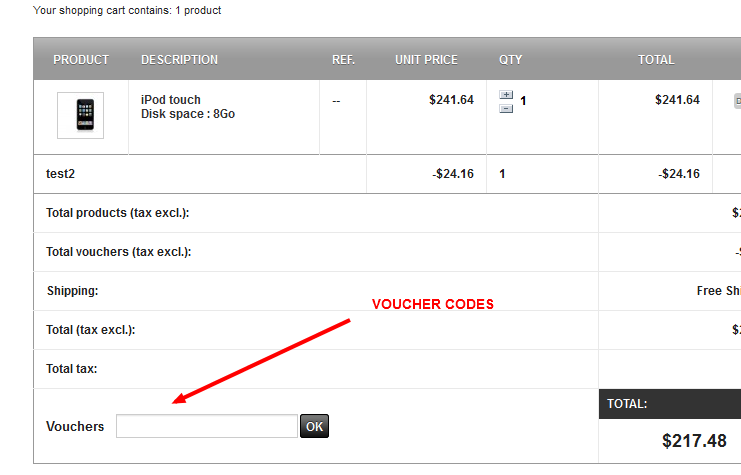This screenshot has width=741, height=475.
Task: Click the red VOUCHER CODES annotation
Action: (x=433, y=305)
